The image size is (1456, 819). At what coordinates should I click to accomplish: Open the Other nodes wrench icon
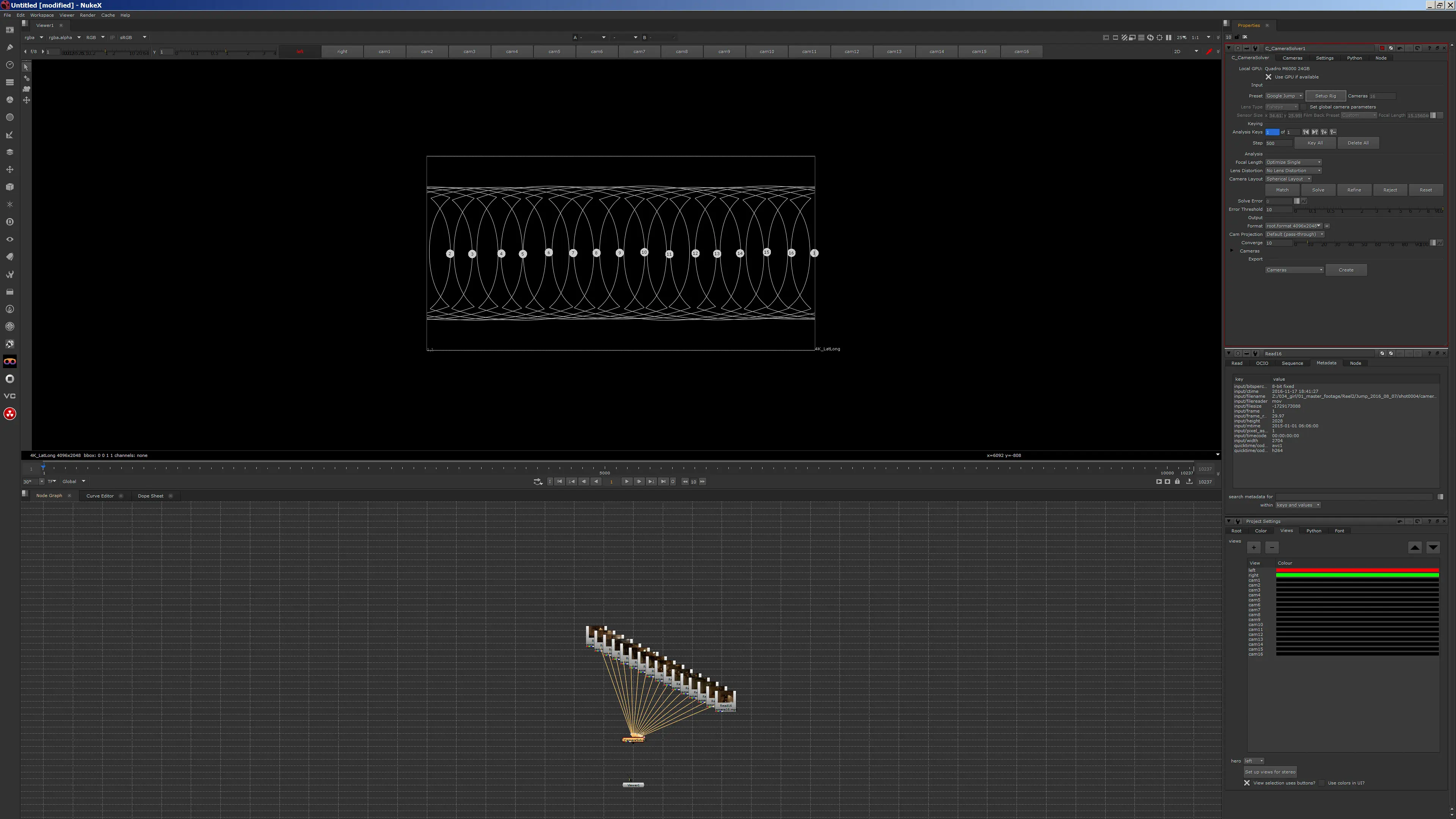click(9, 275)
